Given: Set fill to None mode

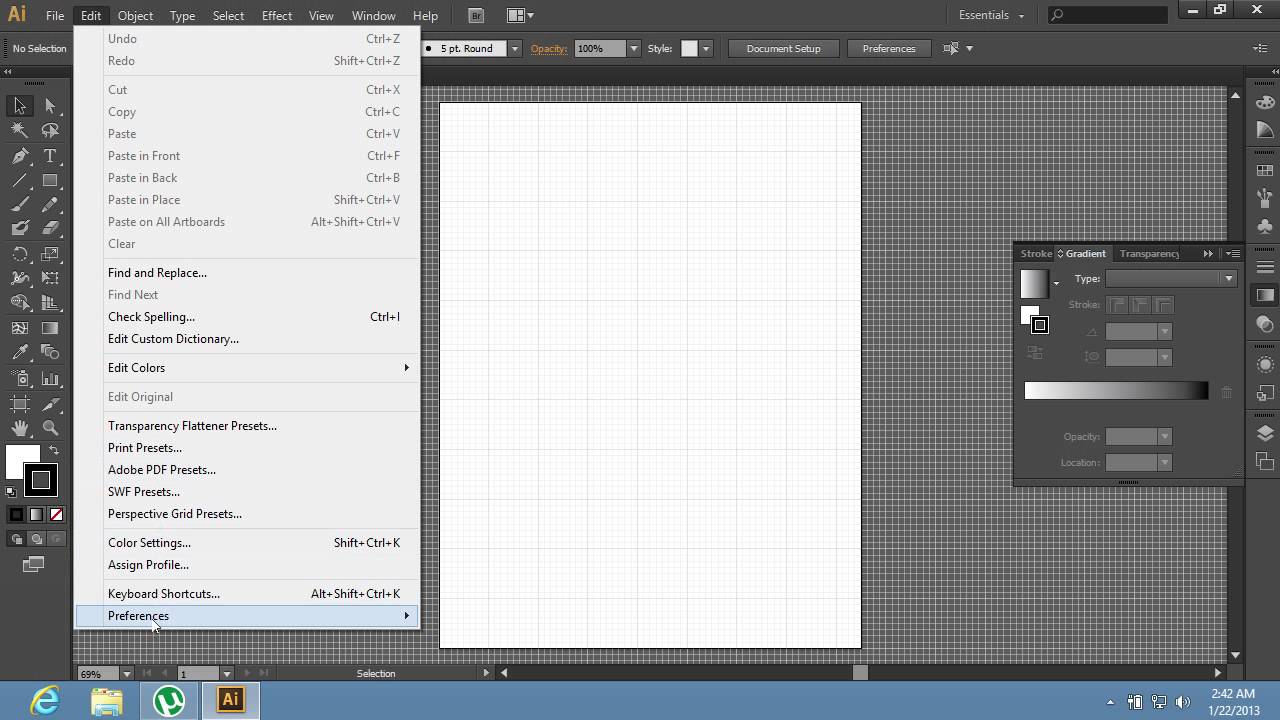Looking at the screenshot, I should 56,515.
